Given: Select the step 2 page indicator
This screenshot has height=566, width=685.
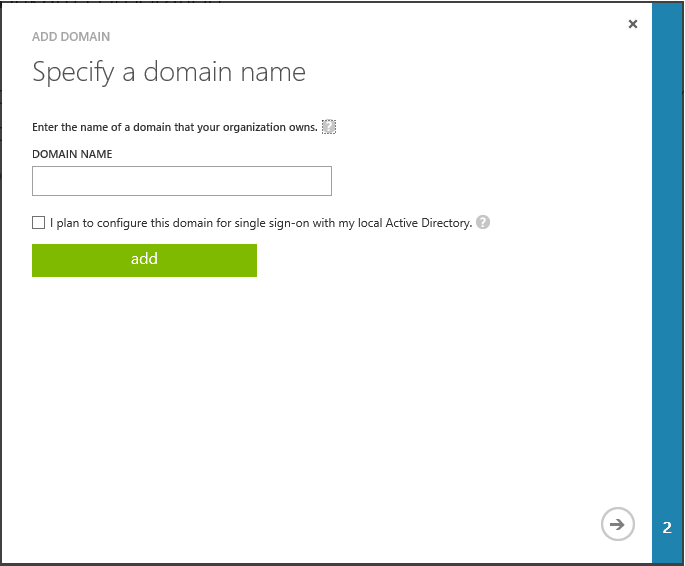Looking at the screenshot, I should click(667, 527).
